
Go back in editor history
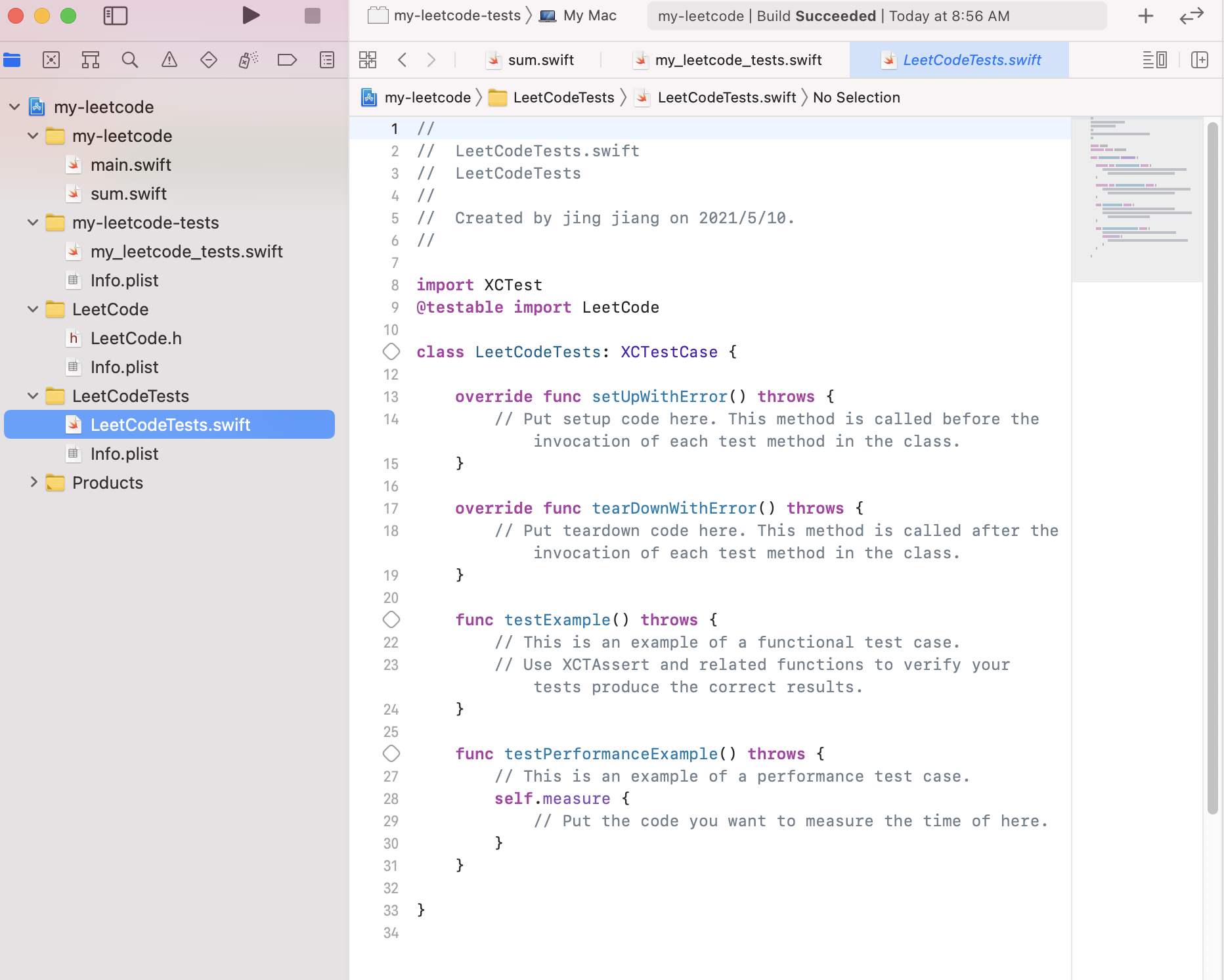point(403,60)
